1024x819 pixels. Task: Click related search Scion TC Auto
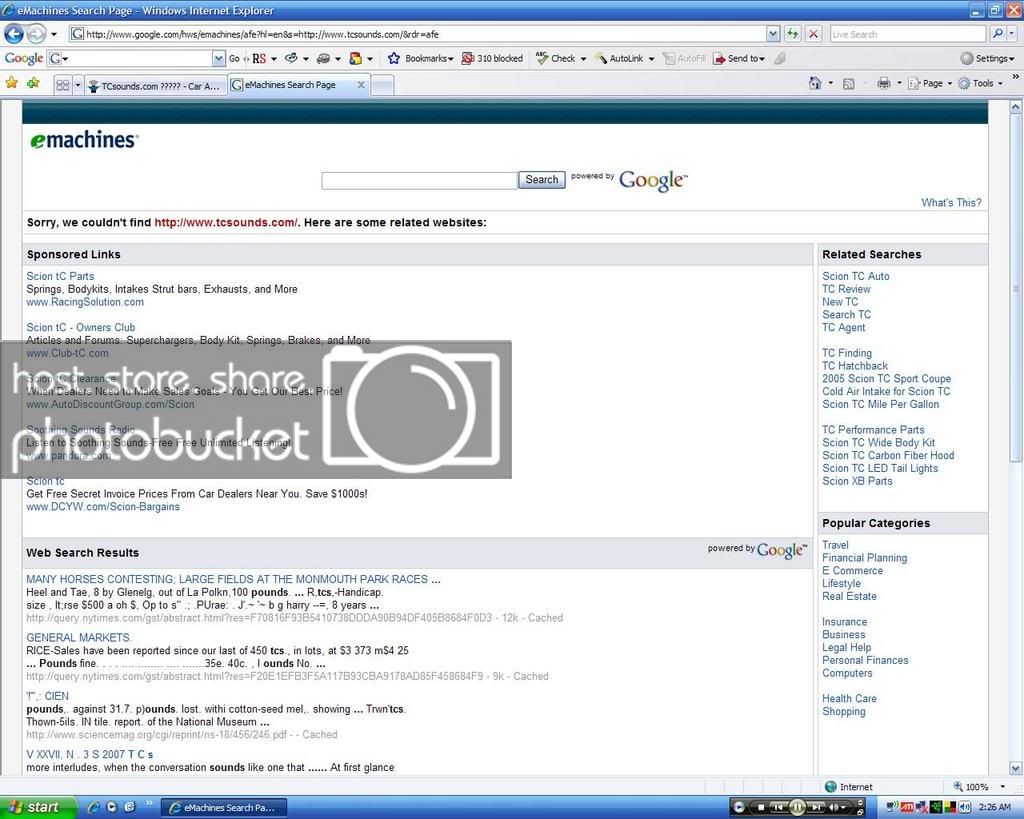pos(856,276)
